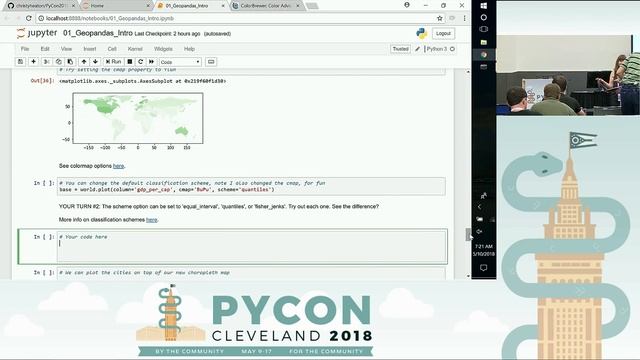The height and width of the screenshot is (360, 640).
Task: Reload the page in the browser
Action: click(29, 18)
